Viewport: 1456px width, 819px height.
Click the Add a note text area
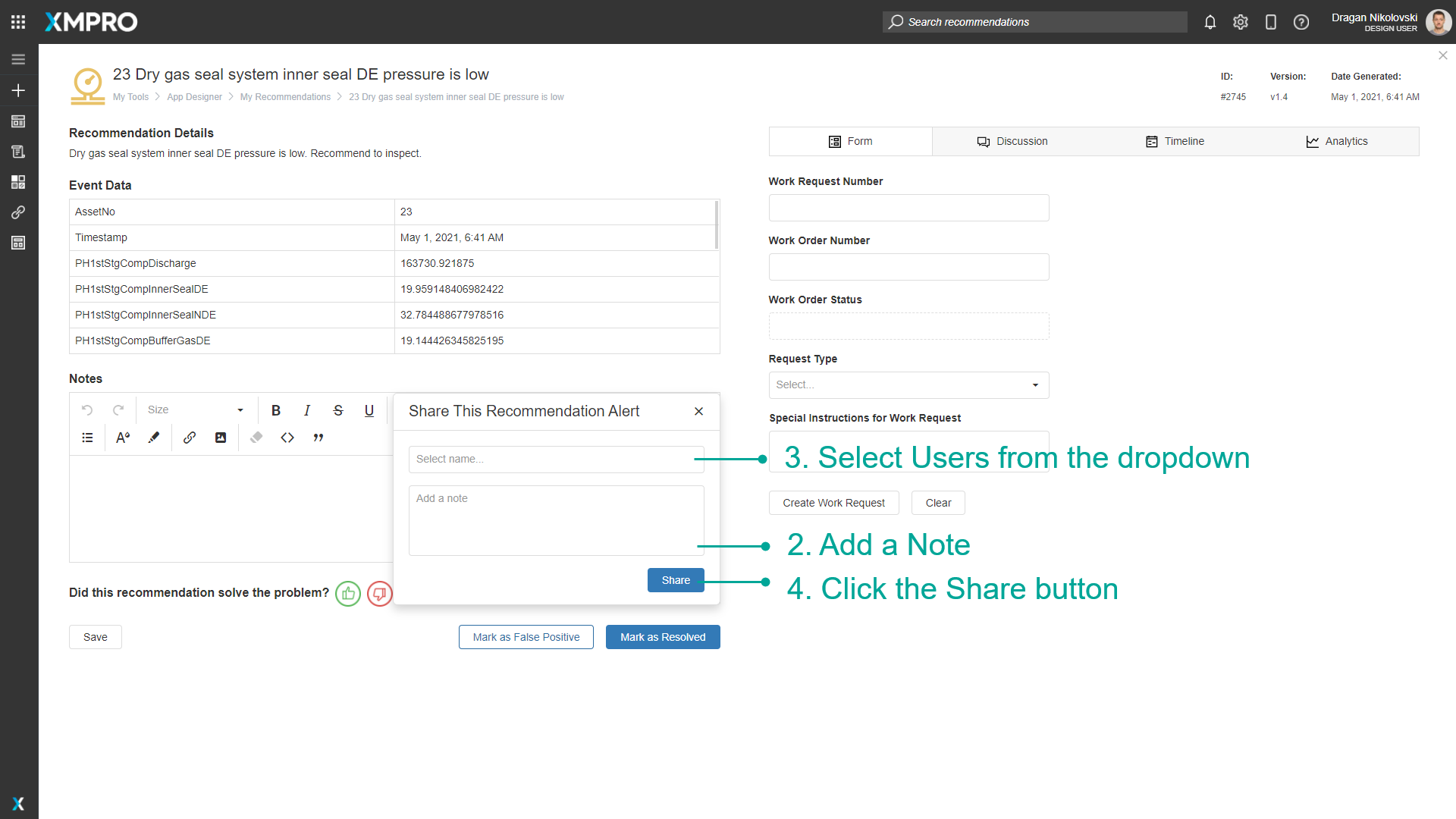click(556, 520)
